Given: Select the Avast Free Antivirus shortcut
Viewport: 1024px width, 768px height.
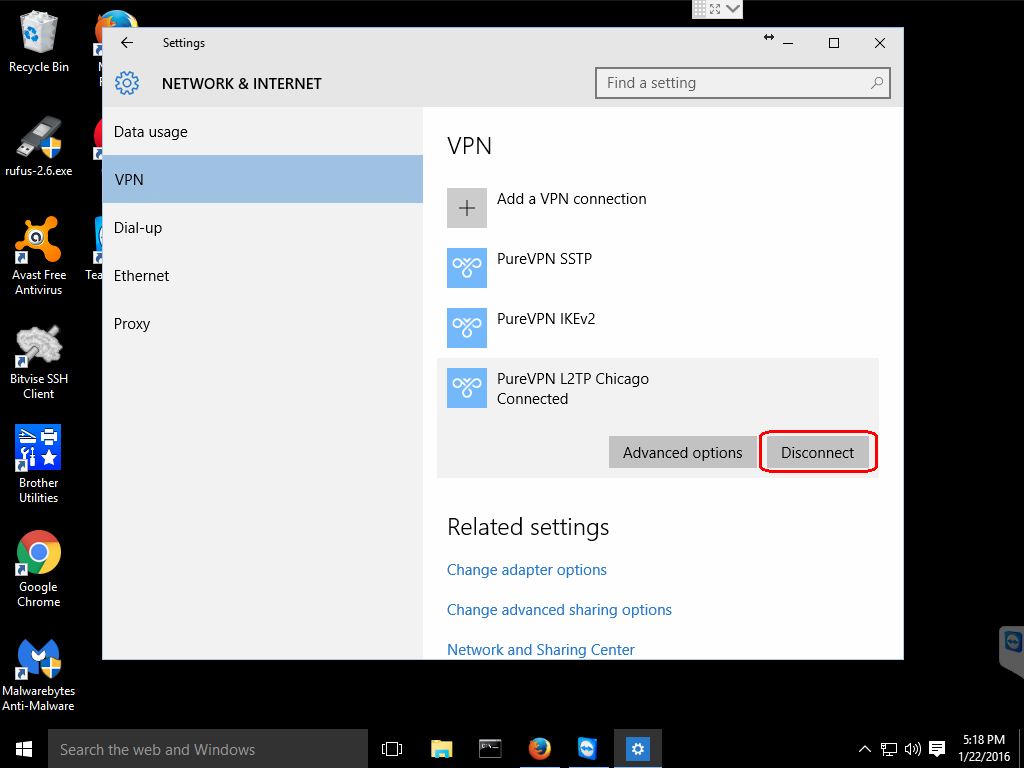Looking at the screenshot, I should point(39,256).
